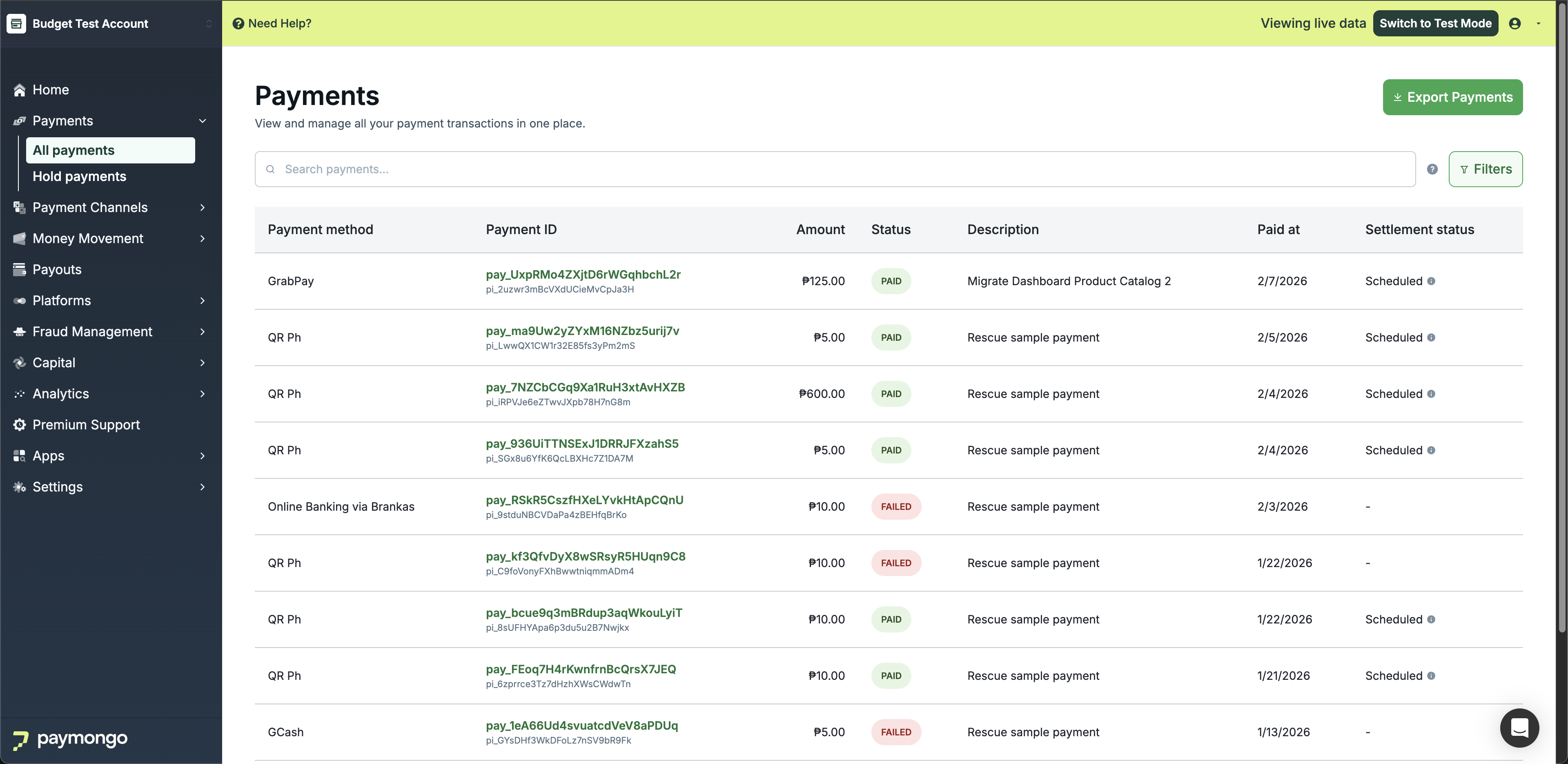Click the Payouts sidebar icon
The width and height of the screenshot is (1568, 764).
coord(20,269)
